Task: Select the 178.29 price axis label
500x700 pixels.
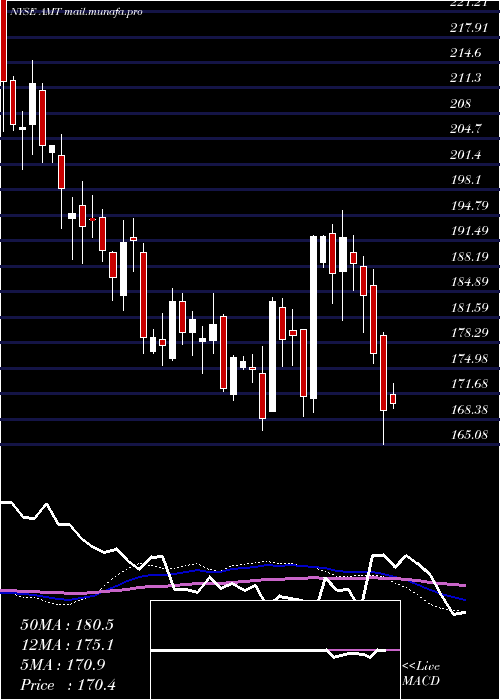Action: click(x=469, y=333)
